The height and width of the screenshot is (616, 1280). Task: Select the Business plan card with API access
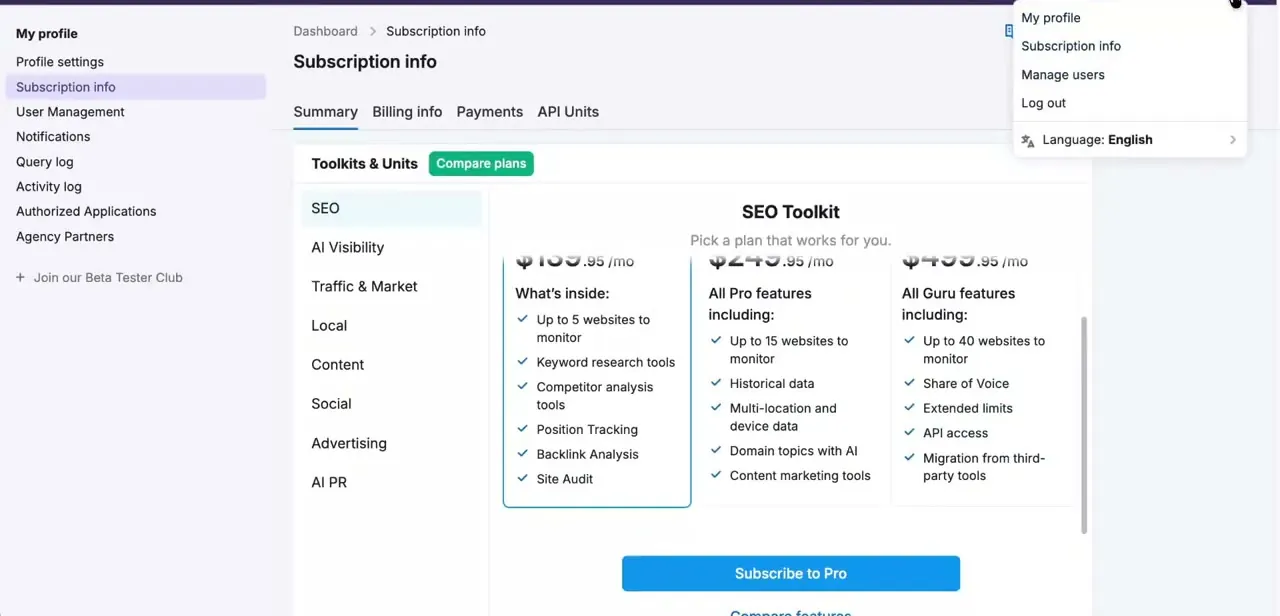tap(984, 382)
